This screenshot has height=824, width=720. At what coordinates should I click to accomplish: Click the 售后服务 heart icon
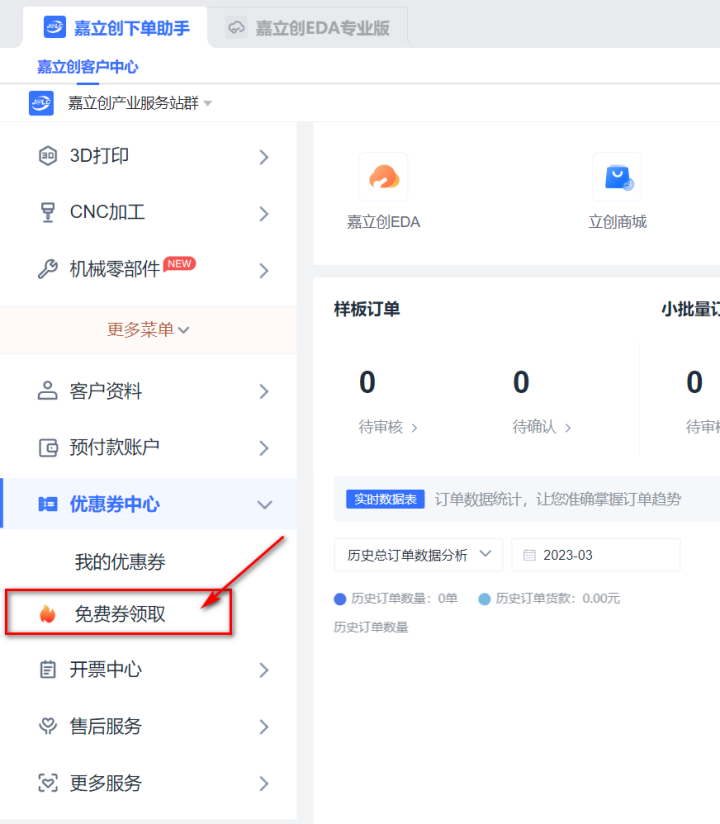pos(48,726)
